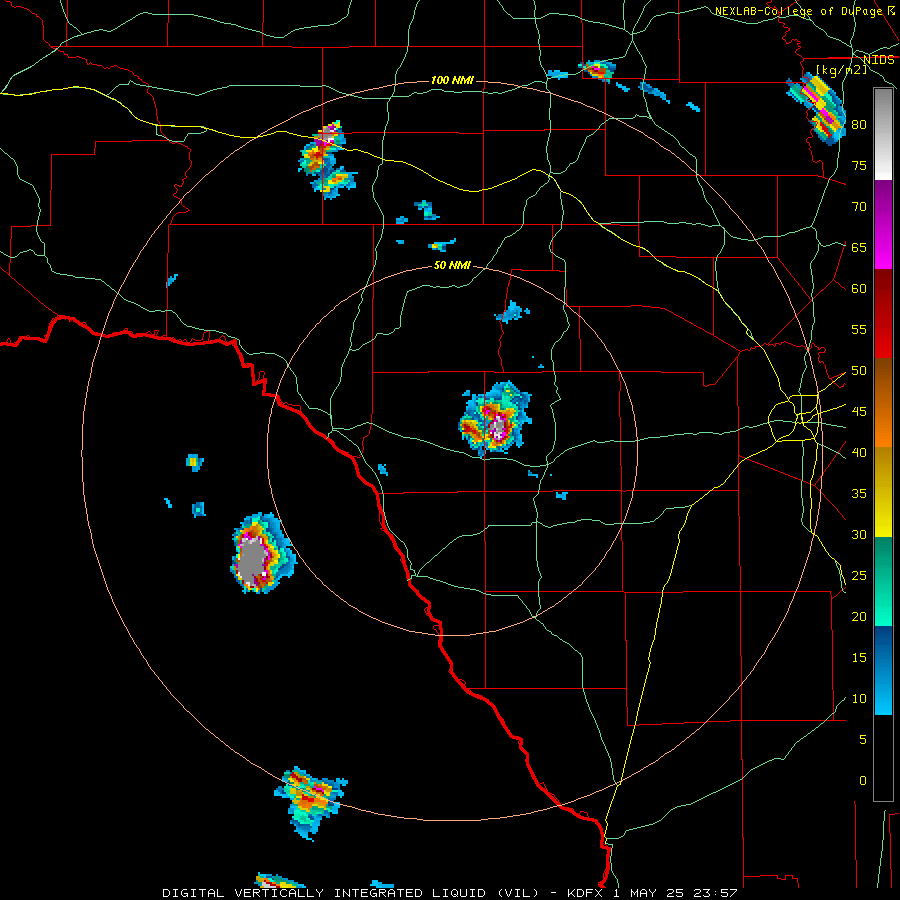Click the 100 NMI range ring label
The width and height of the screenshot is (900, 900).
(452, 80)
